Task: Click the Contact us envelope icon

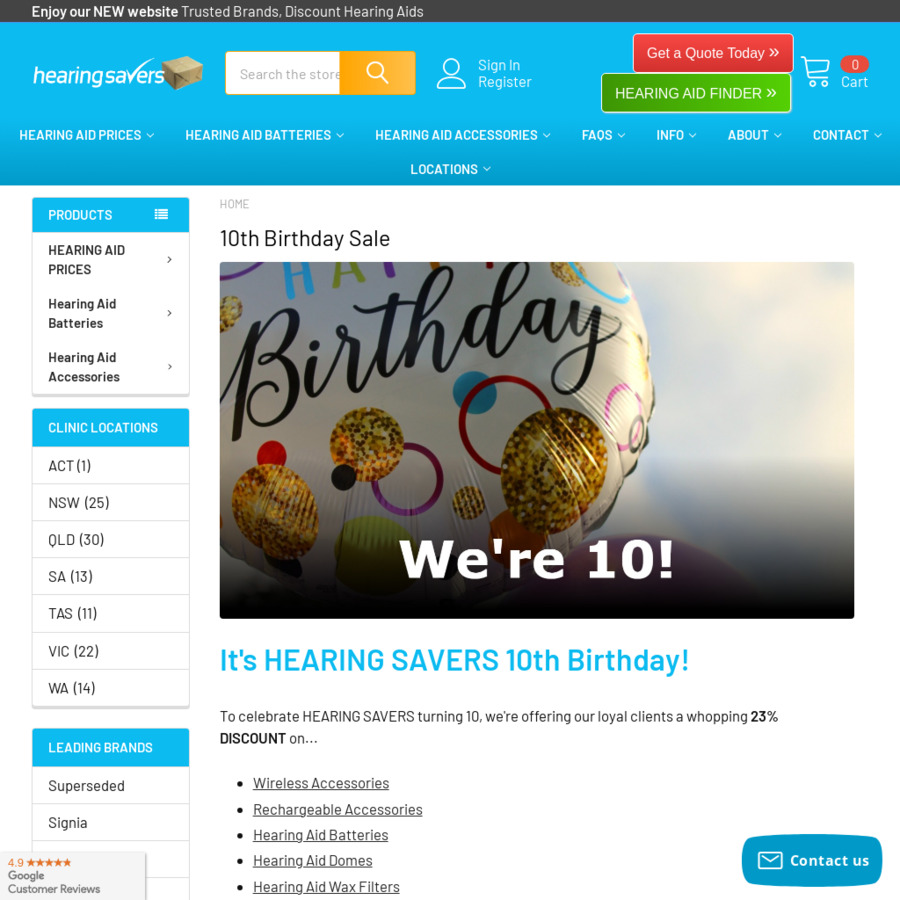Action: point(770,860)
